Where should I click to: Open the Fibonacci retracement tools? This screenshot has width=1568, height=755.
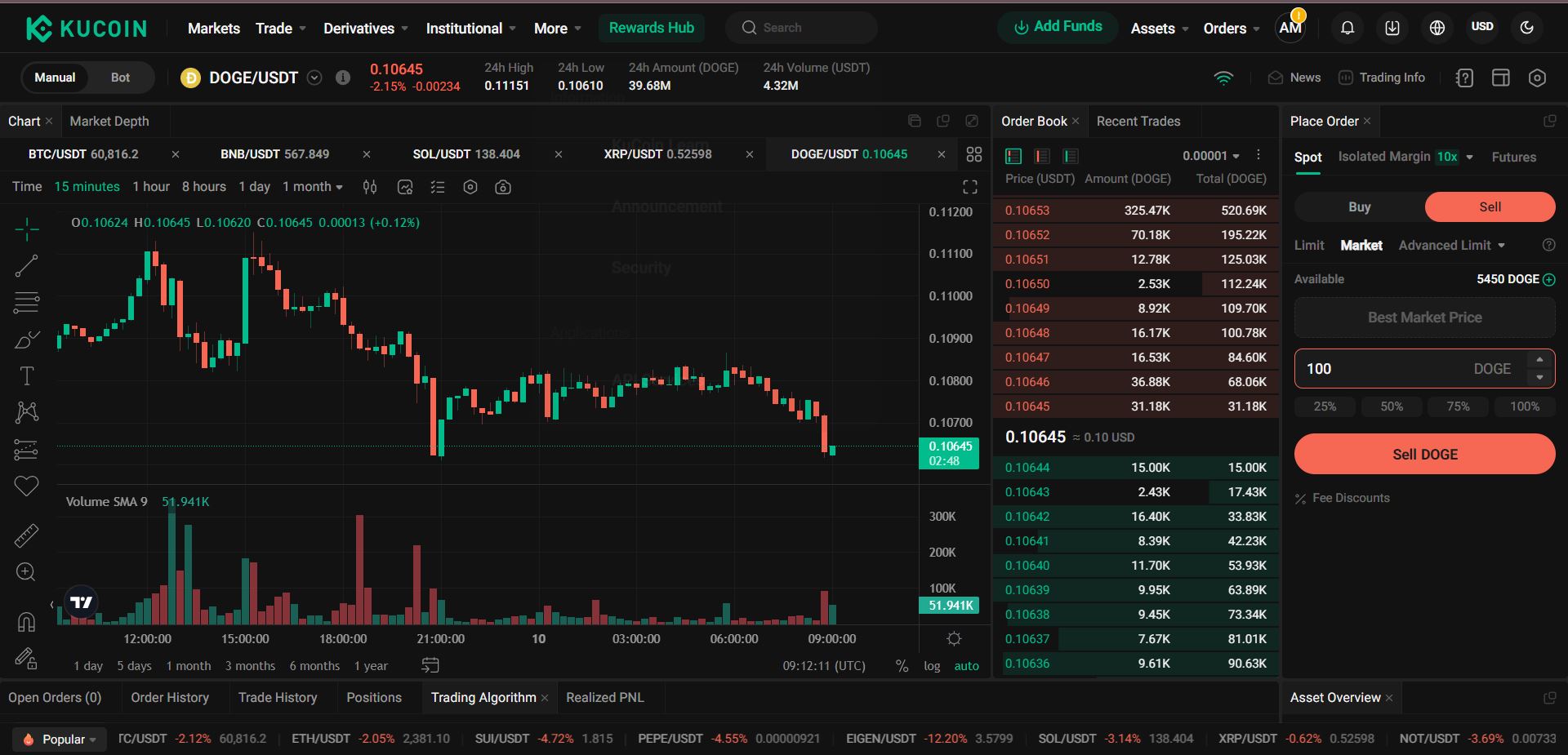pos(26,303)
